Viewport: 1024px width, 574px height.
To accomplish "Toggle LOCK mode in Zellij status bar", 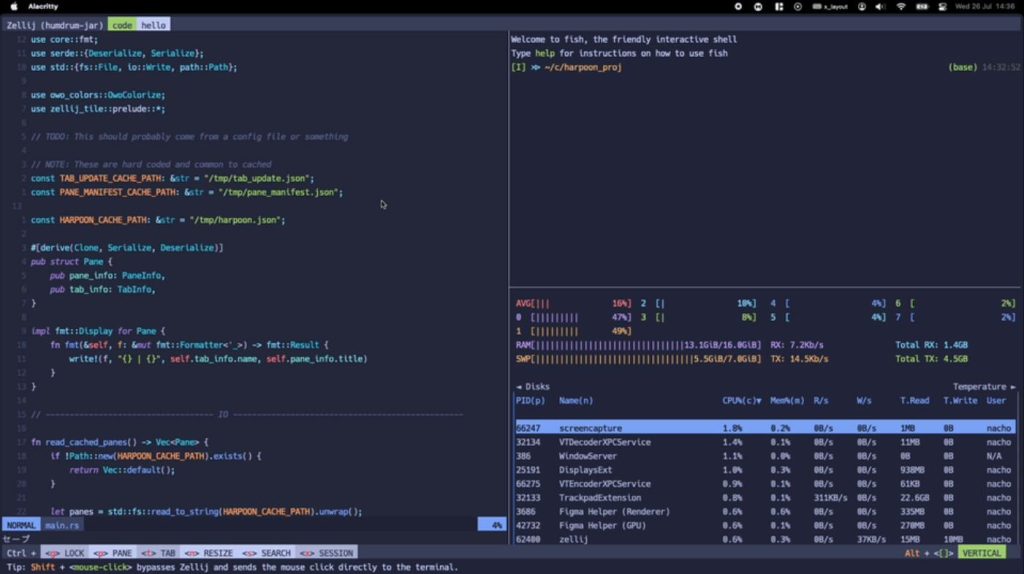I will pyautogui.click(x=65, y=552).
